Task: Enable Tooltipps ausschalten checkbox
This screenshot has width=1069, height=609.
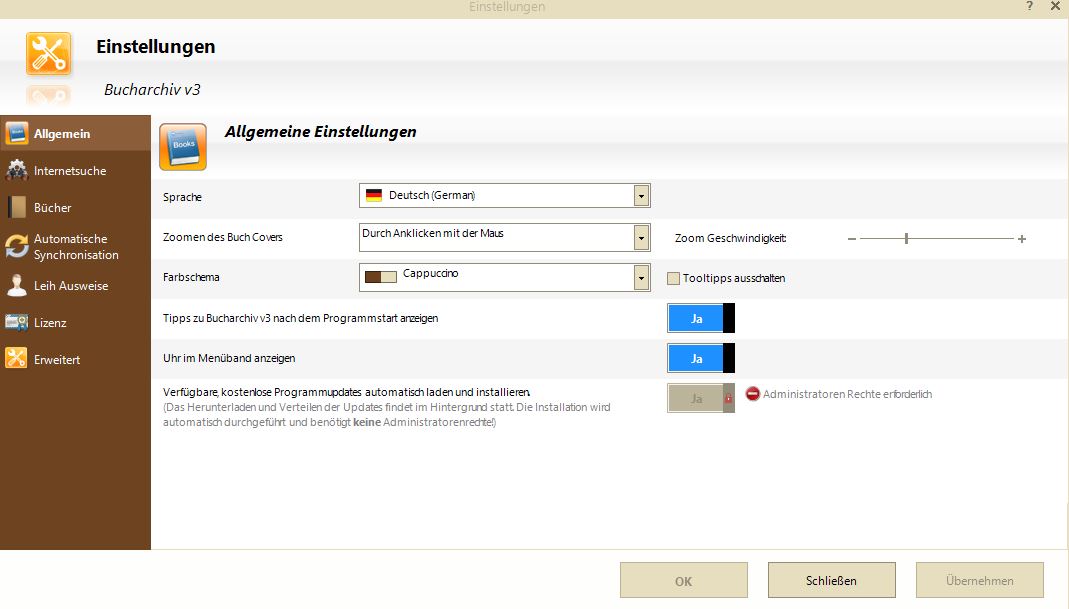Action: click(x=674, y=278)
